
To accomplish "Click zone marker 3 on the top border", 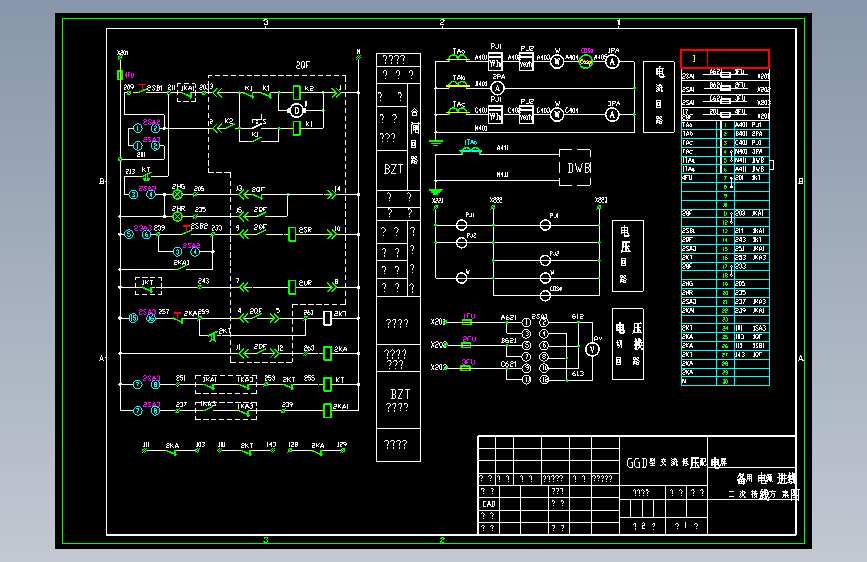I will (266, 23).
